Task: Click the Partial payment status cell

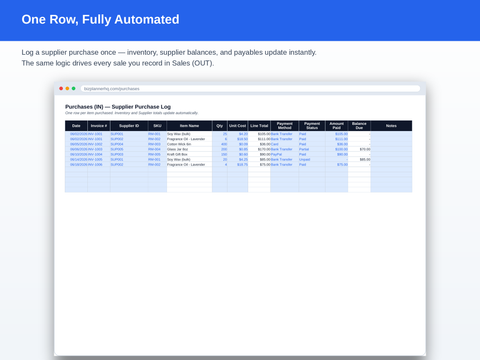Action: tap(312, 149)
